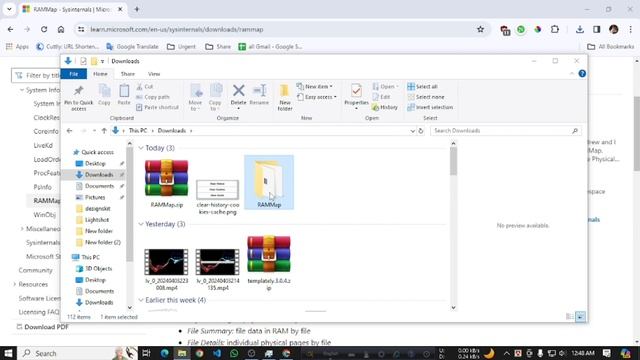
Task: Open All Bookmarks folder
Action: (611, 47)
